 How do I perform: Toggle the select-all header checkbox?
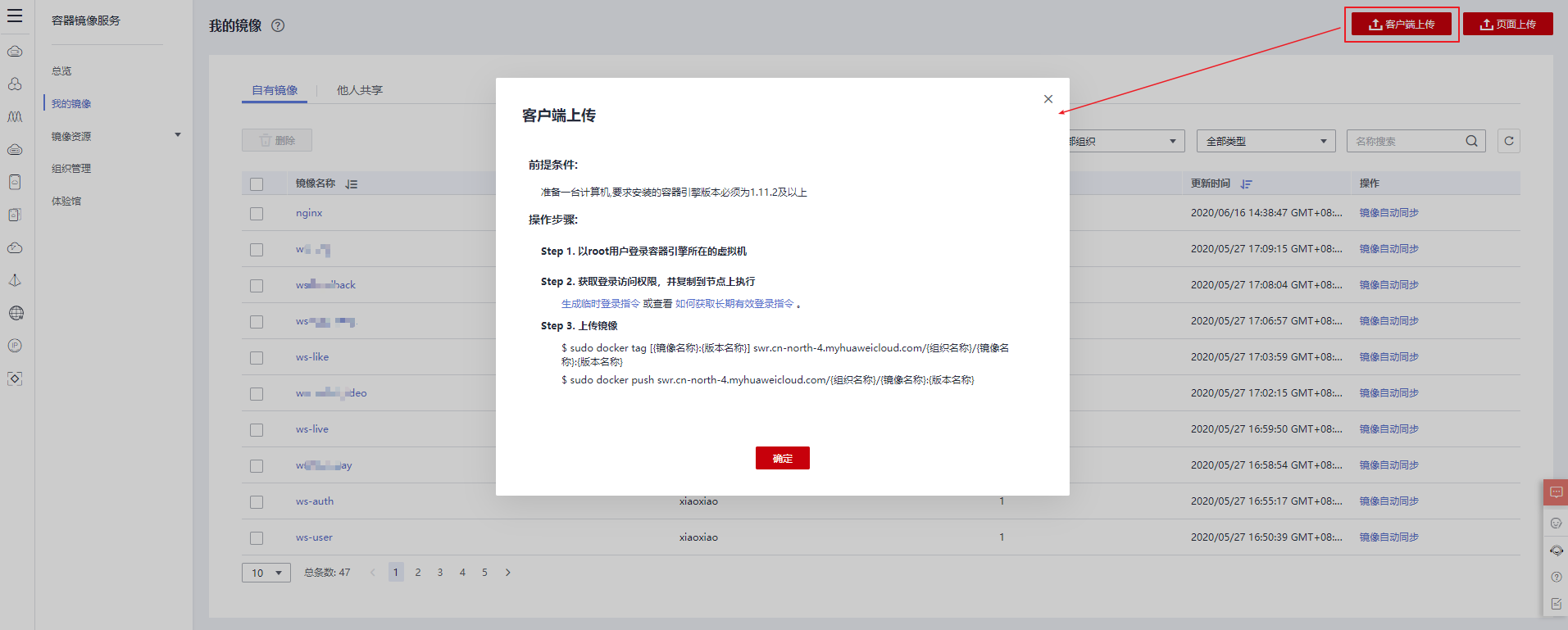pyautogui.click(x=257, y=184)
